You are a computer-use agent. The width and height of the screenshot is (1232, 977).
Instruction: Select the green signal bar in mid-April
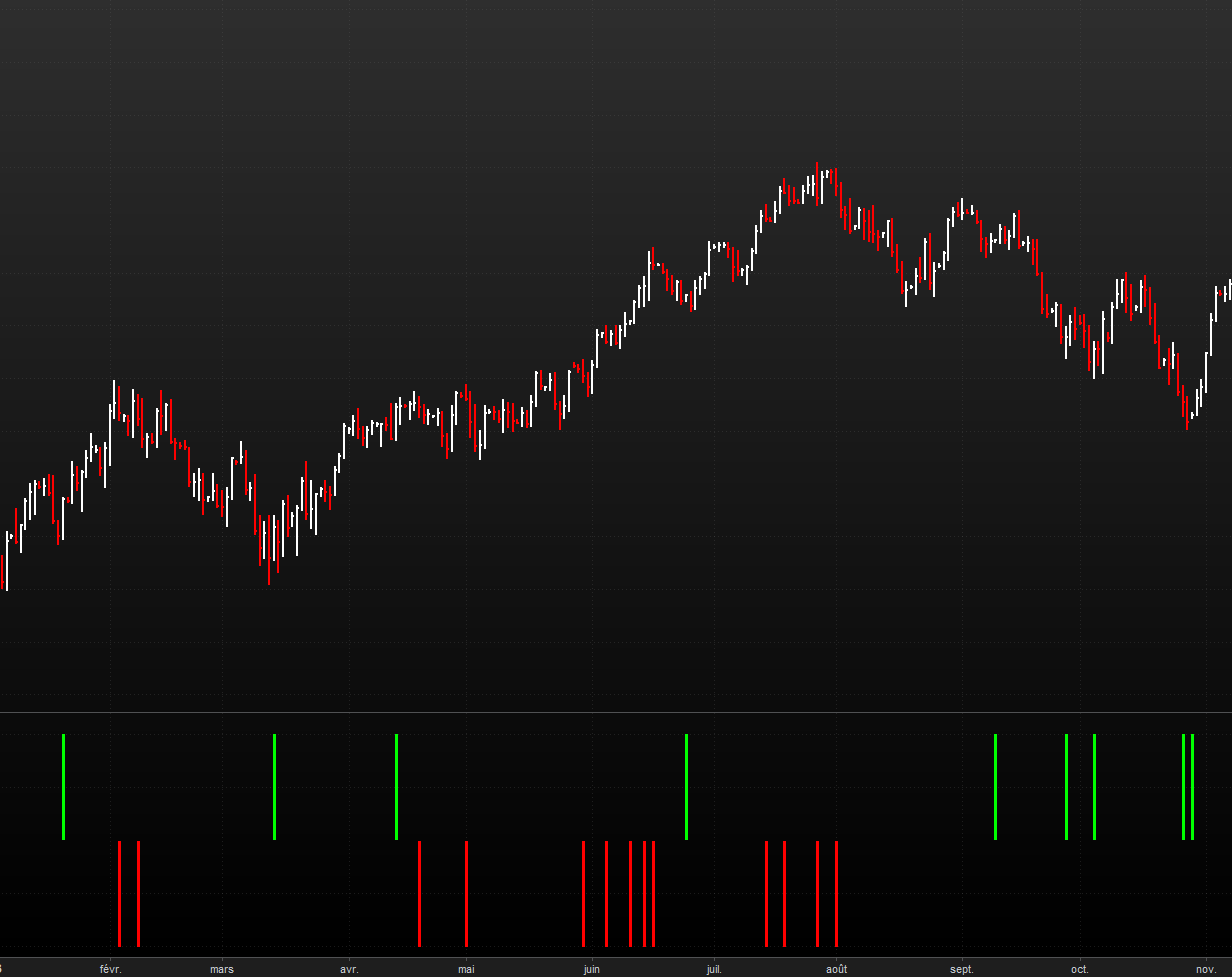pos(396,787)
